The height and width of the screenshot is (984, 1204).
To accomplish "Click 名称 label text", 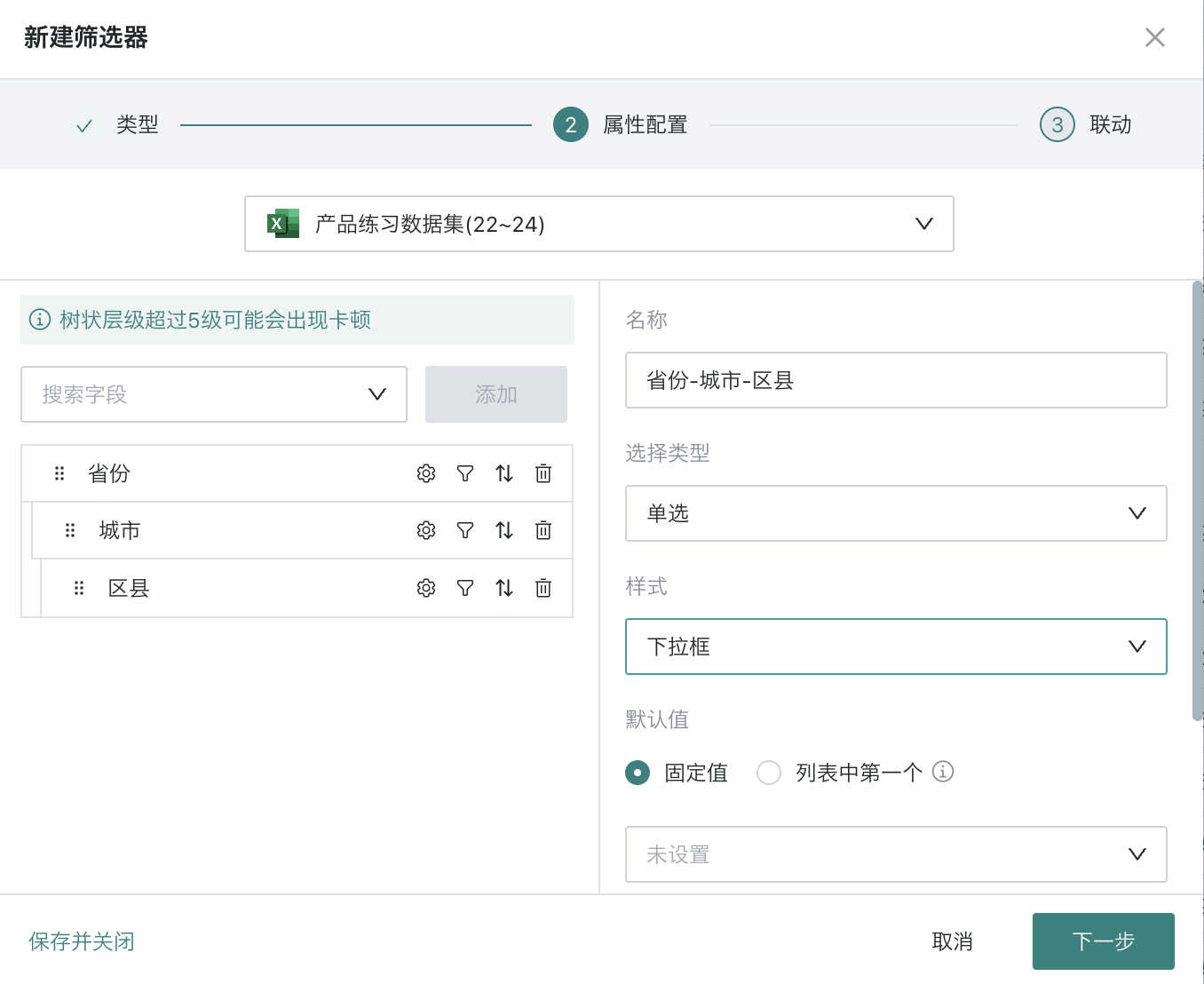I will tap(646, 320).
